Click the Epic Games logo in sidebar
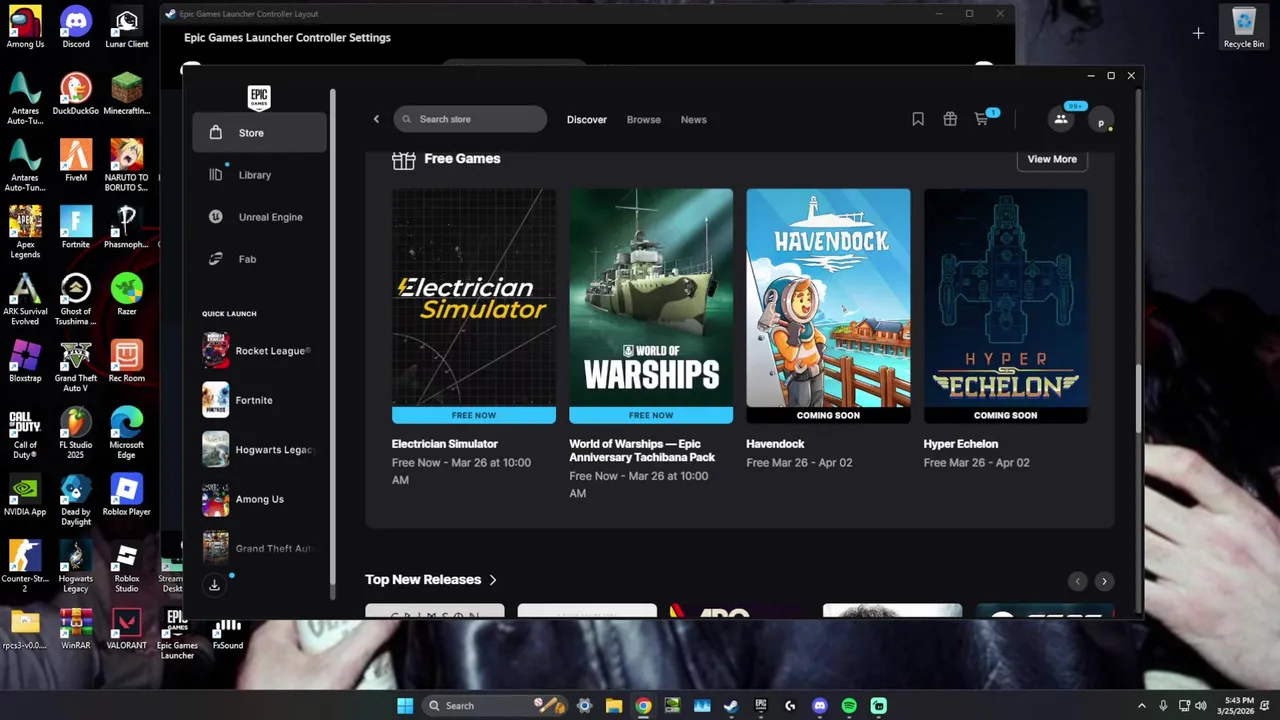 click(259, 97)
